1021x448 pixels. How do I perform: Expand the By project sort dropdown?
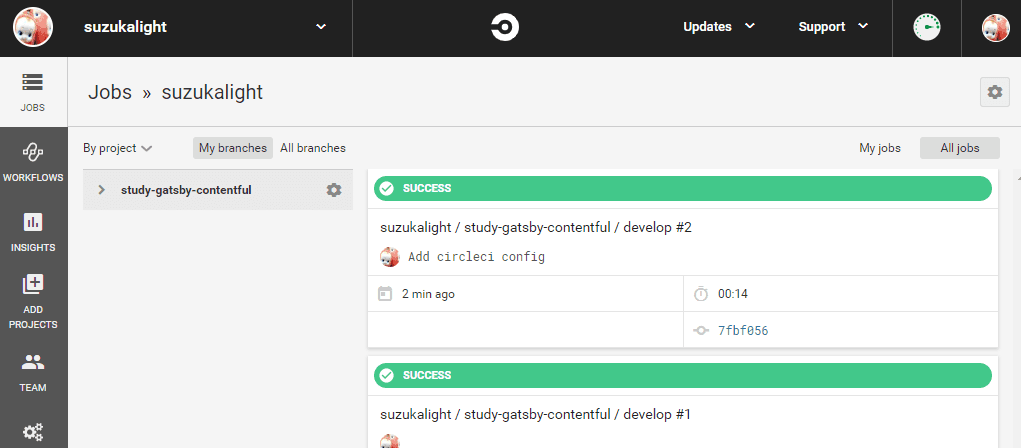point(117,148)
